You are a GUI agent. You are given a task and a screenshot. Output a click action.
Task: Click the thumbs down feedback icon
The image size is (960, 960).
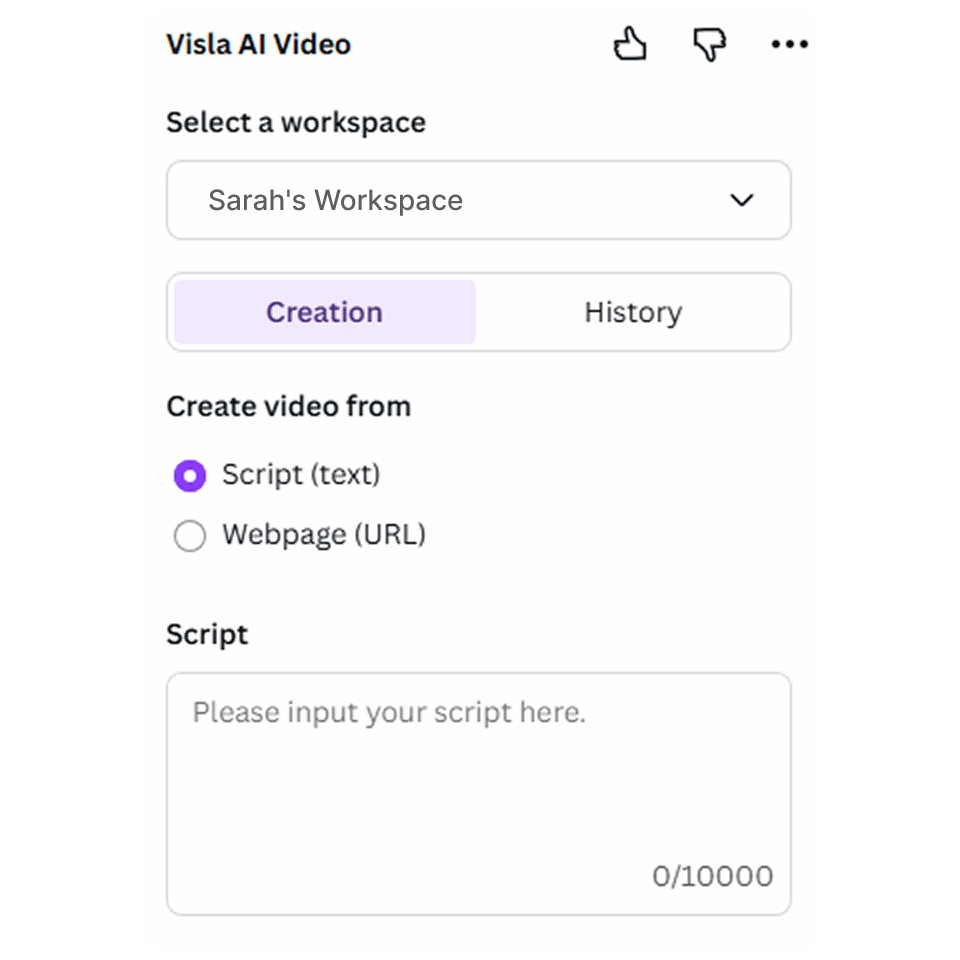tap(710, 44)
